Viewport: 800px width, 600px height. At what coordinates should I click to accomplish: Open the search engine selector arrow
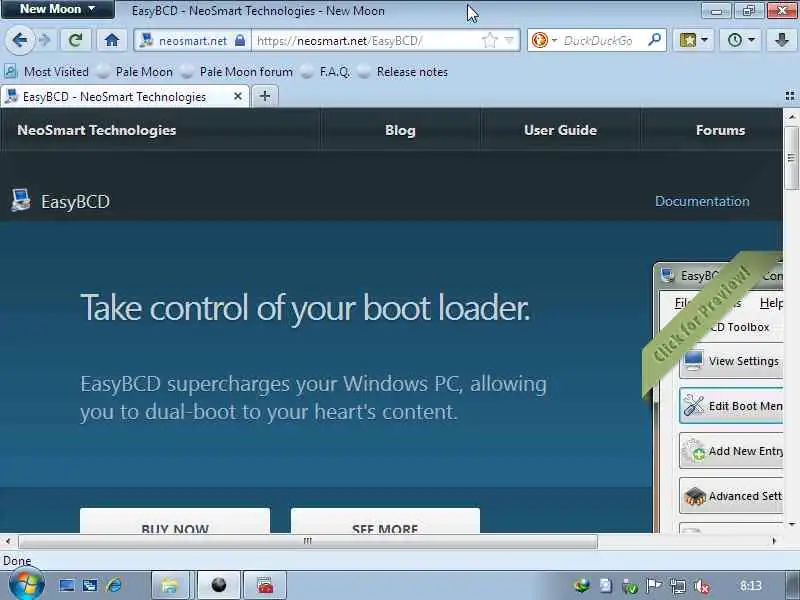click(554, 40)
